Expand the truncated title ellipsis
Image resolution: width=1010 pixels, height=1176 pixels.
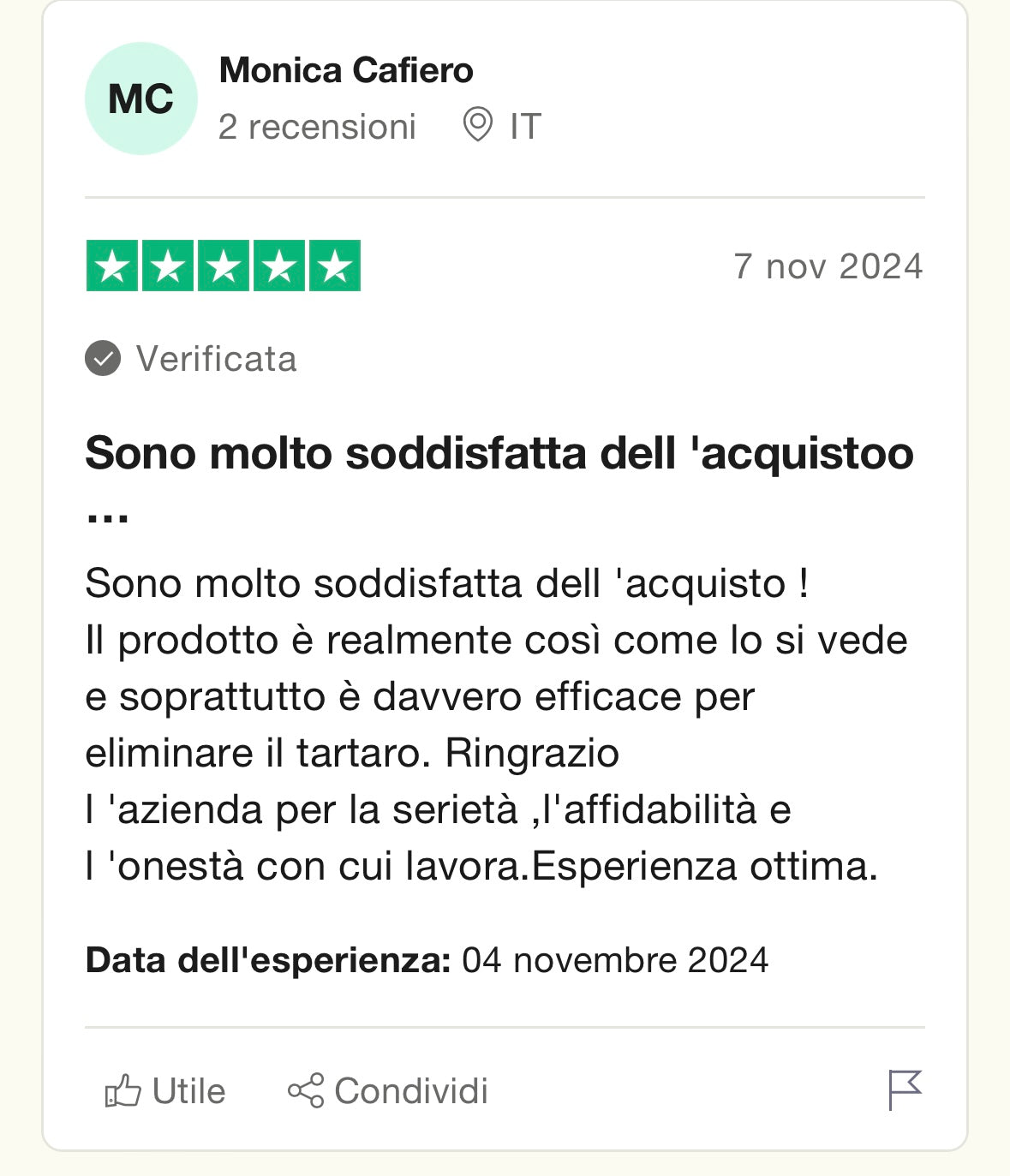tap(108, 512)
